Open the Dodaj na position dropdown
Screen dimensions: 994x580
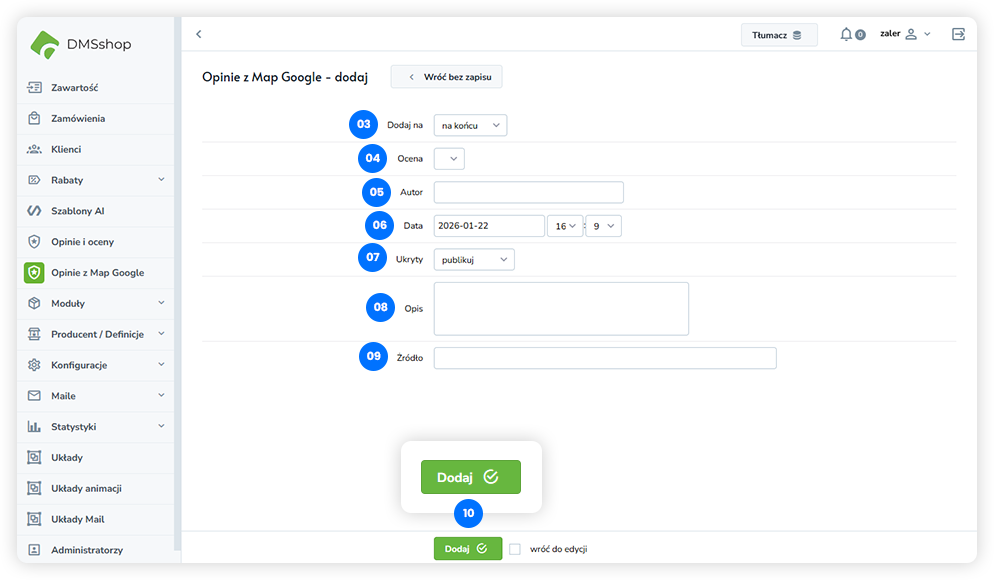point(470,125)
